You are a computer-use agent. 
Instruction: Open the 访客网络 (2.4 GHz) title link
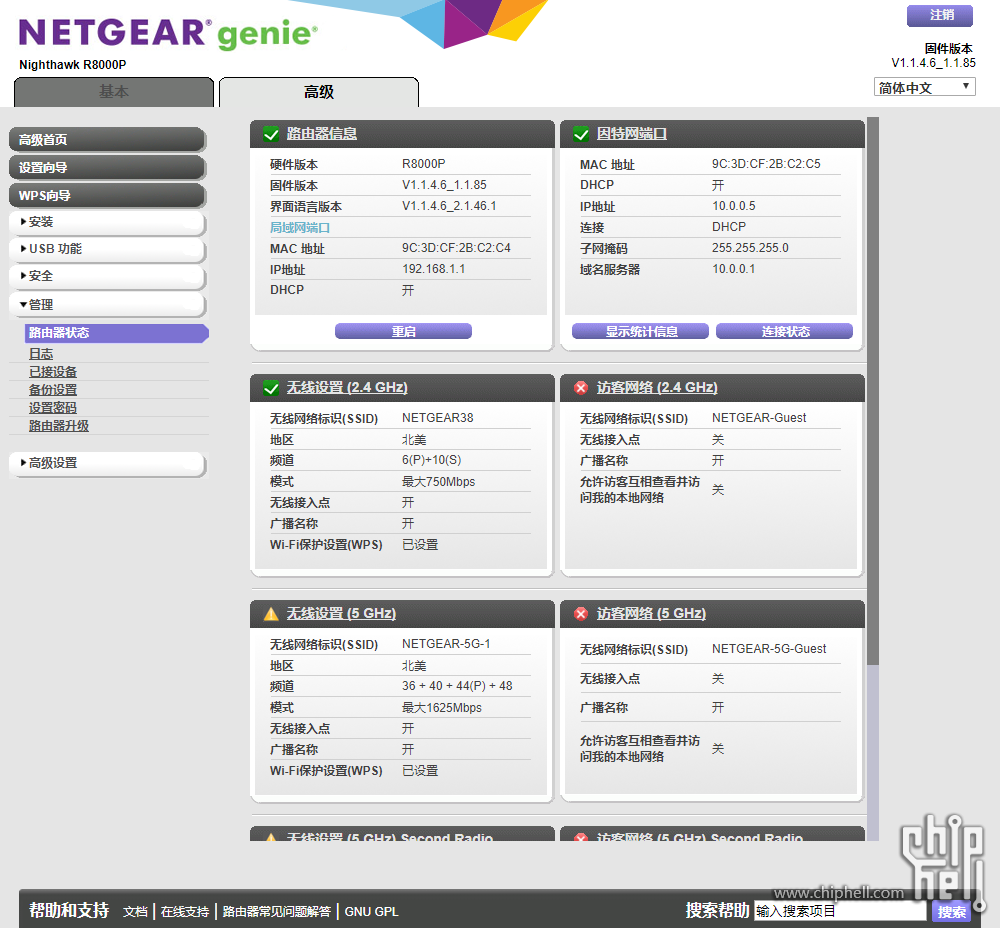(x=657, y=388)
